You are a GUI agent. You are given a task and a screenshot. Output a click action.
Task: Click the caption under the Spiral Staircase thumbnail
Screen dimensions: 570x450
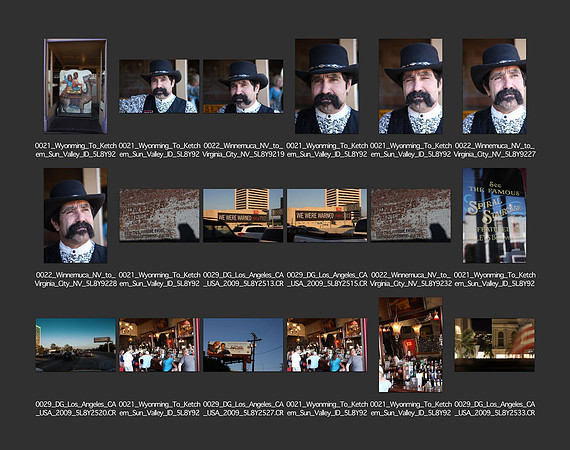pyautogui.click(x=494, y=279)
